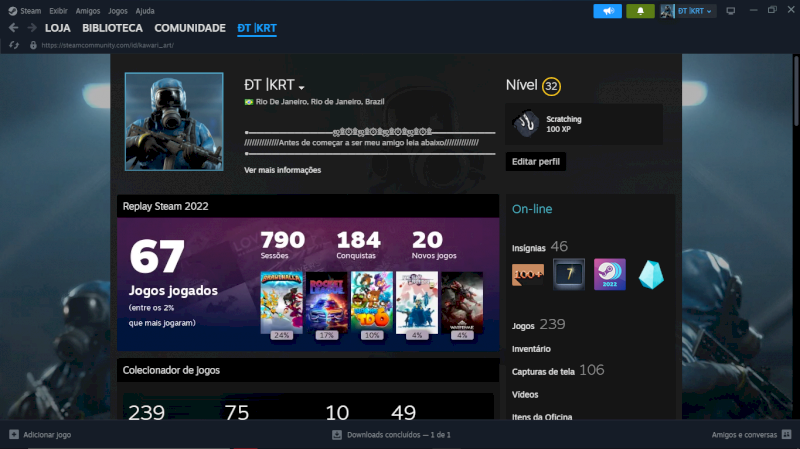Open Vídeos link
Viewport: 800px width, 449px height.
pos(525,394)
